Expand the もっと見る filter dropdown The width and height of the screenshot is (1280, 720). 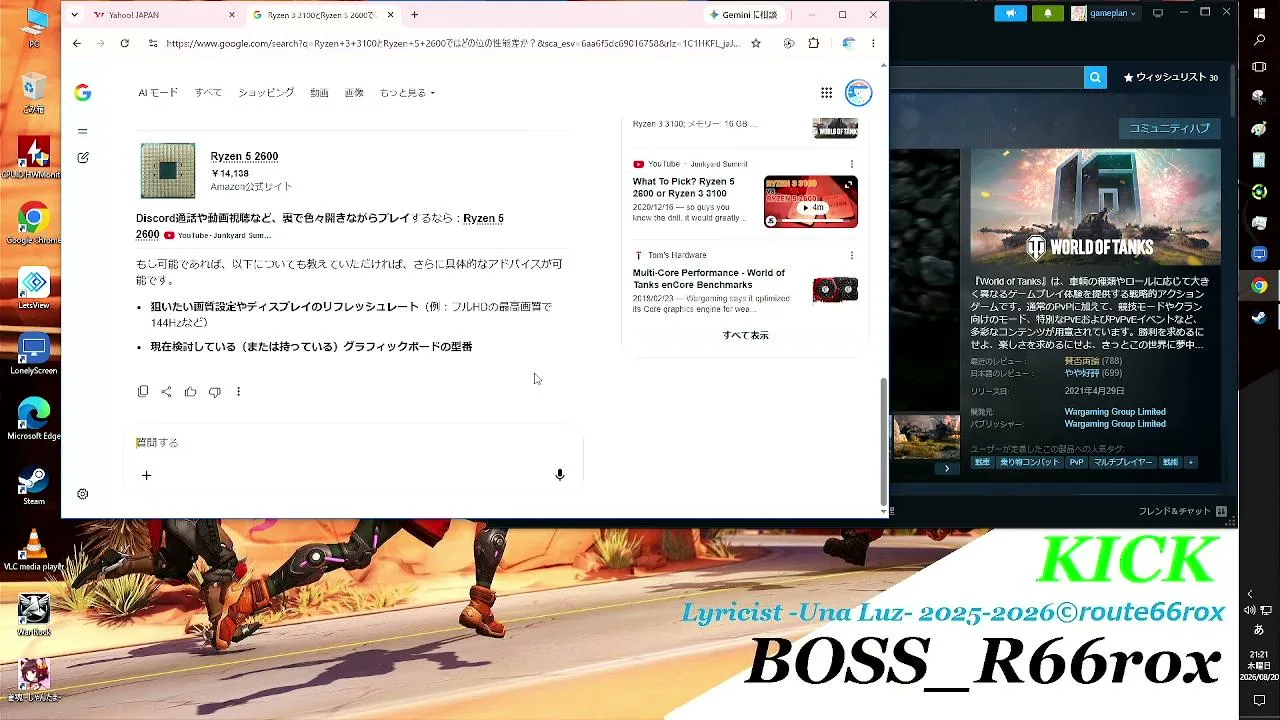coord(407,93)
